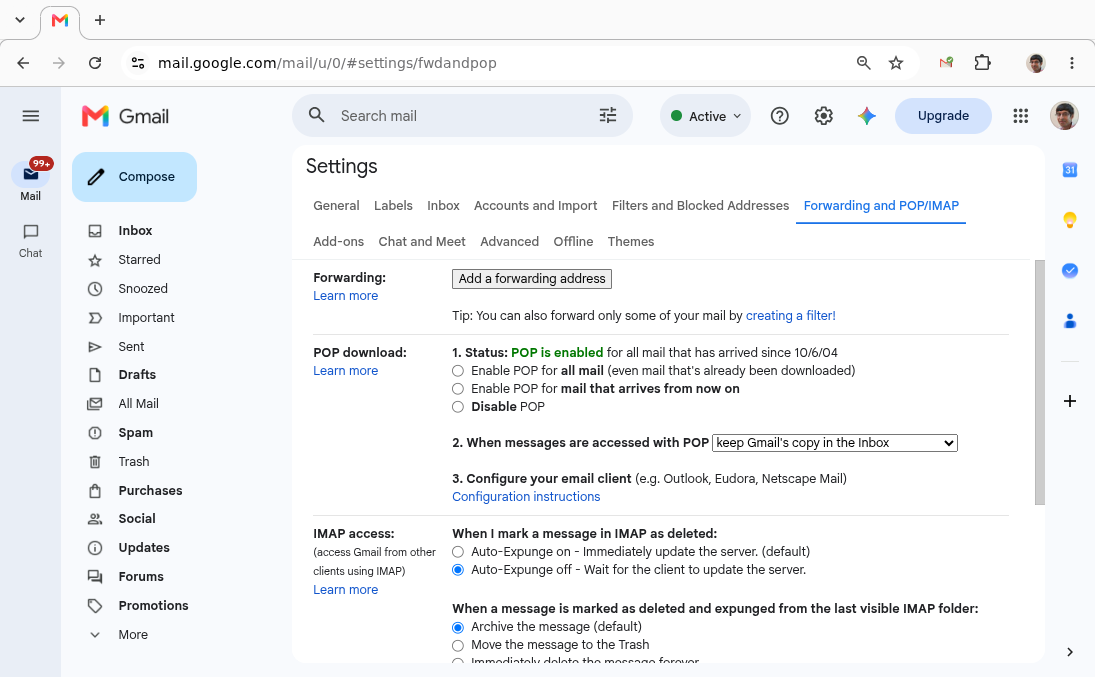
Task: Select Auto-Expunge off option
Action: tap(457, 570)
